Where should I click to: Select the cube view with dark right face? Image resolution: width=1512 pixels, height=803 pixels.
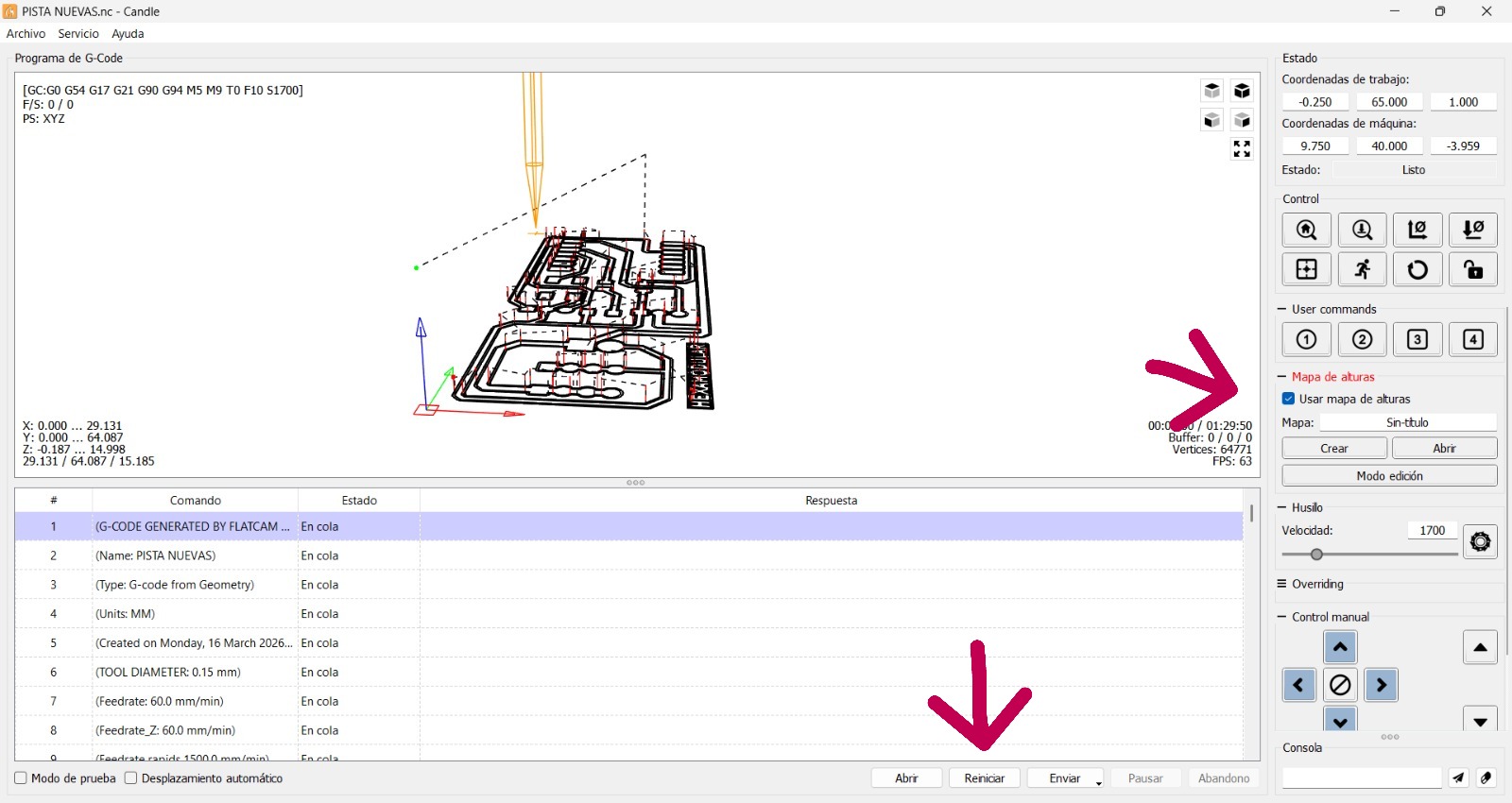point(1242,120)
